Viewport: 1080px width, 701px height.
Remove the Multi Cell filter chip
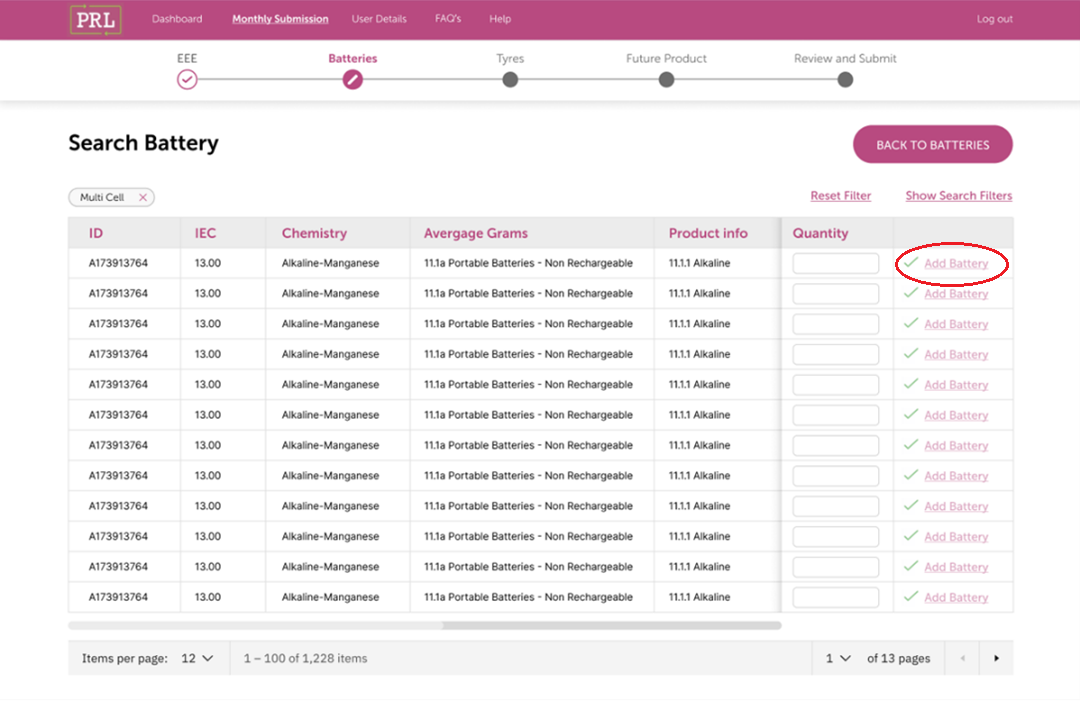[x=143, y=198]
